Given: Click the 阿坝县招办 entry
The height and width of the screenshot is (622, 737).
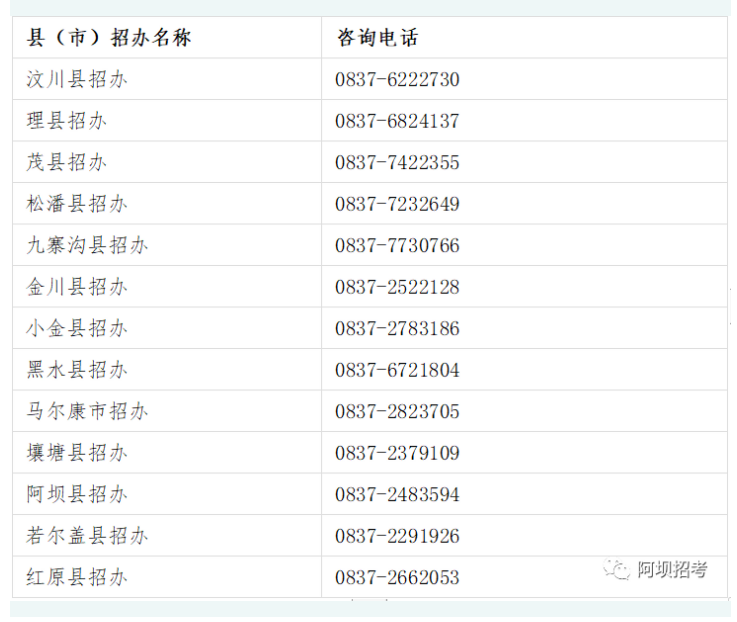Looking at the screenshot, I should [x=77, y=495].
